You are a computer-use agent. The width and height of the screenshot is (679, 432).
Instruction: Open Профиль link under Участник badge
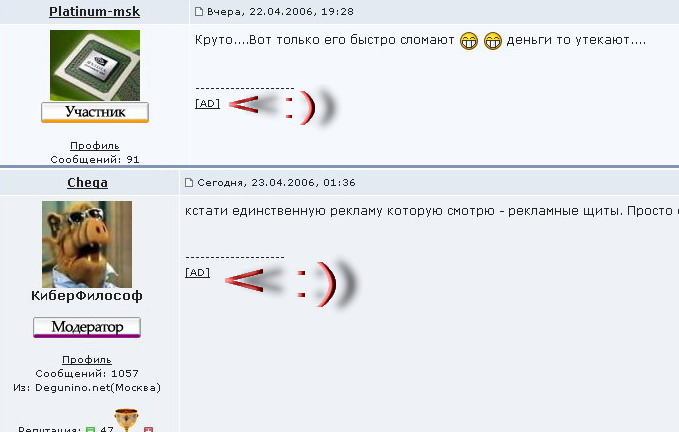[95, 146]
